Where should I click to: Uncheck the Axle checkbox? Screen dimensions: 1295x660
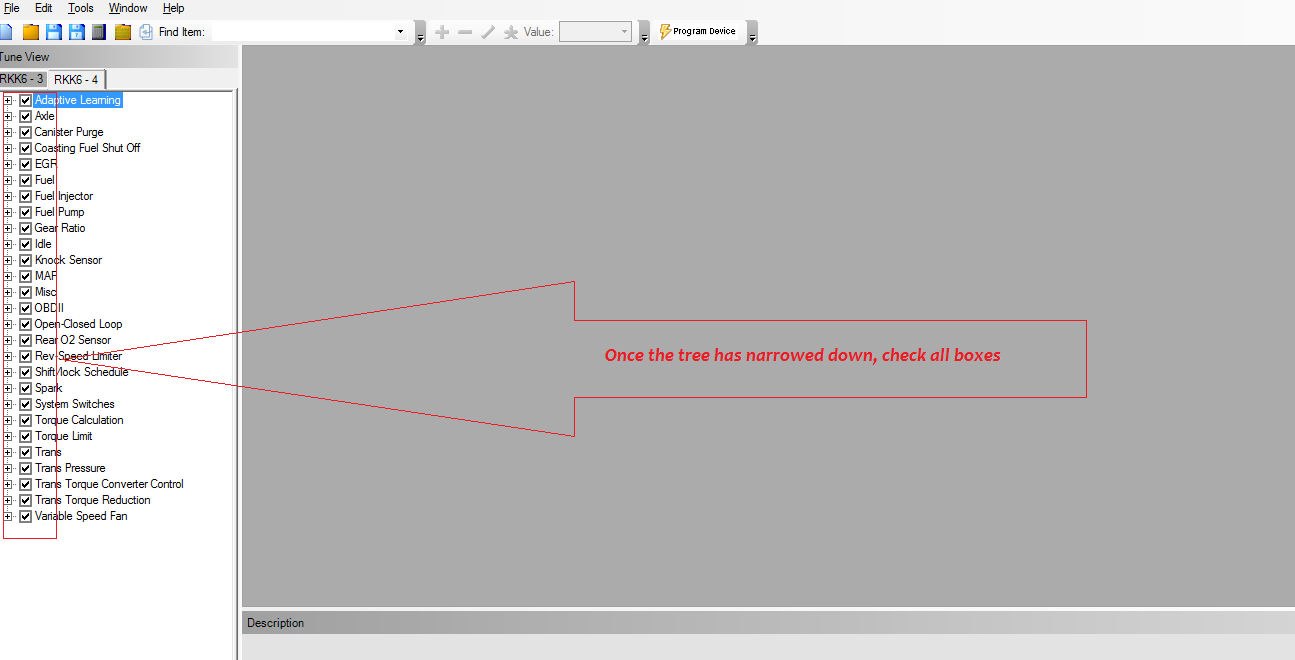click(x=26, y=116)
